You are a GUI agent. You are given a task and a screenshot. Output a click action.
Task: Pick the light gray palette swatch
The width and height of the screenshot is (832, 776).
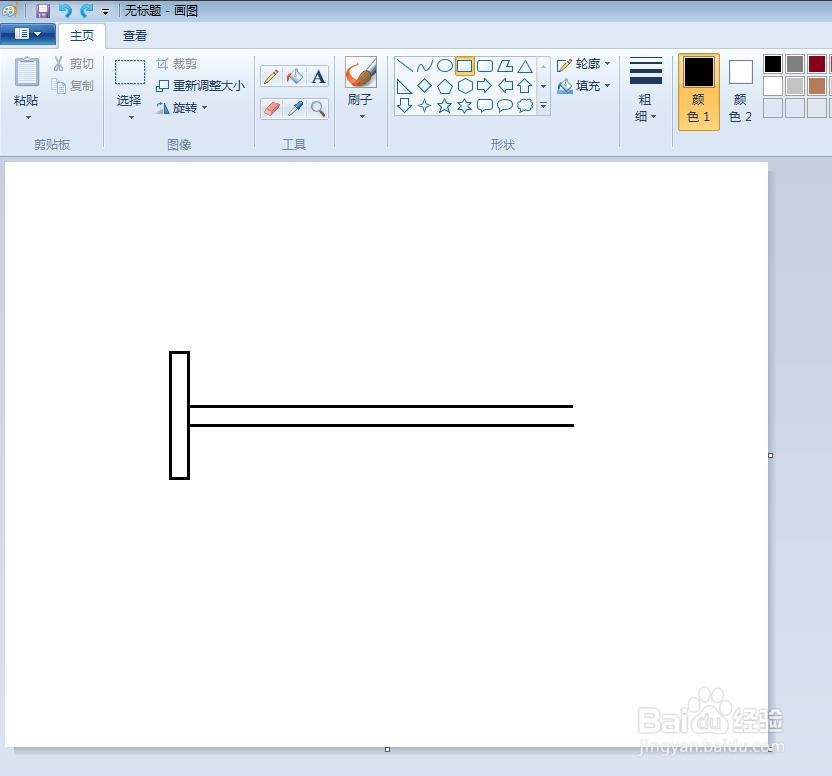[795, 86]
